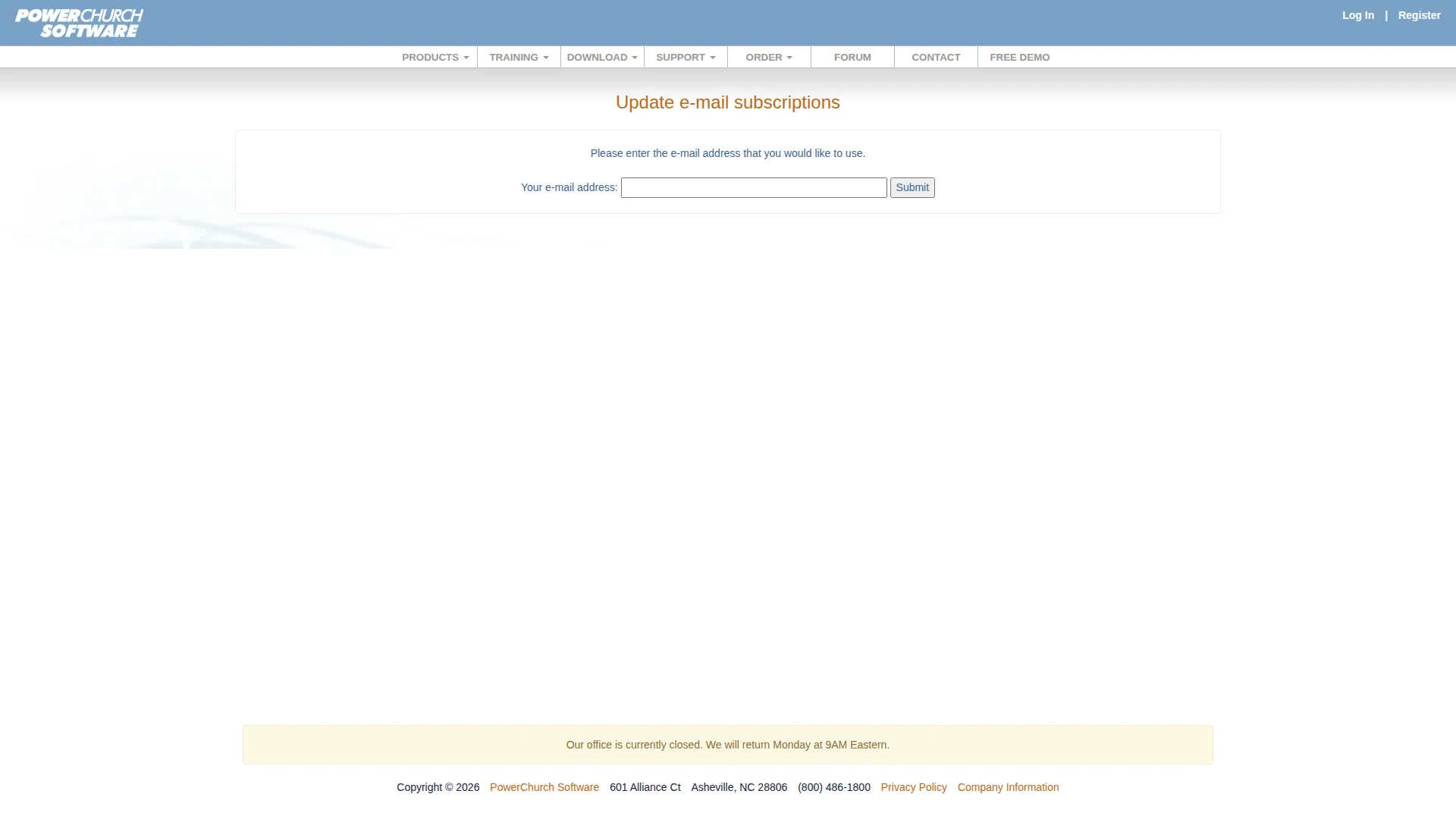The height and width of the screenshot is (819, 1456).
Task: Open the Privacy Policy page
Action: [913, 787]
